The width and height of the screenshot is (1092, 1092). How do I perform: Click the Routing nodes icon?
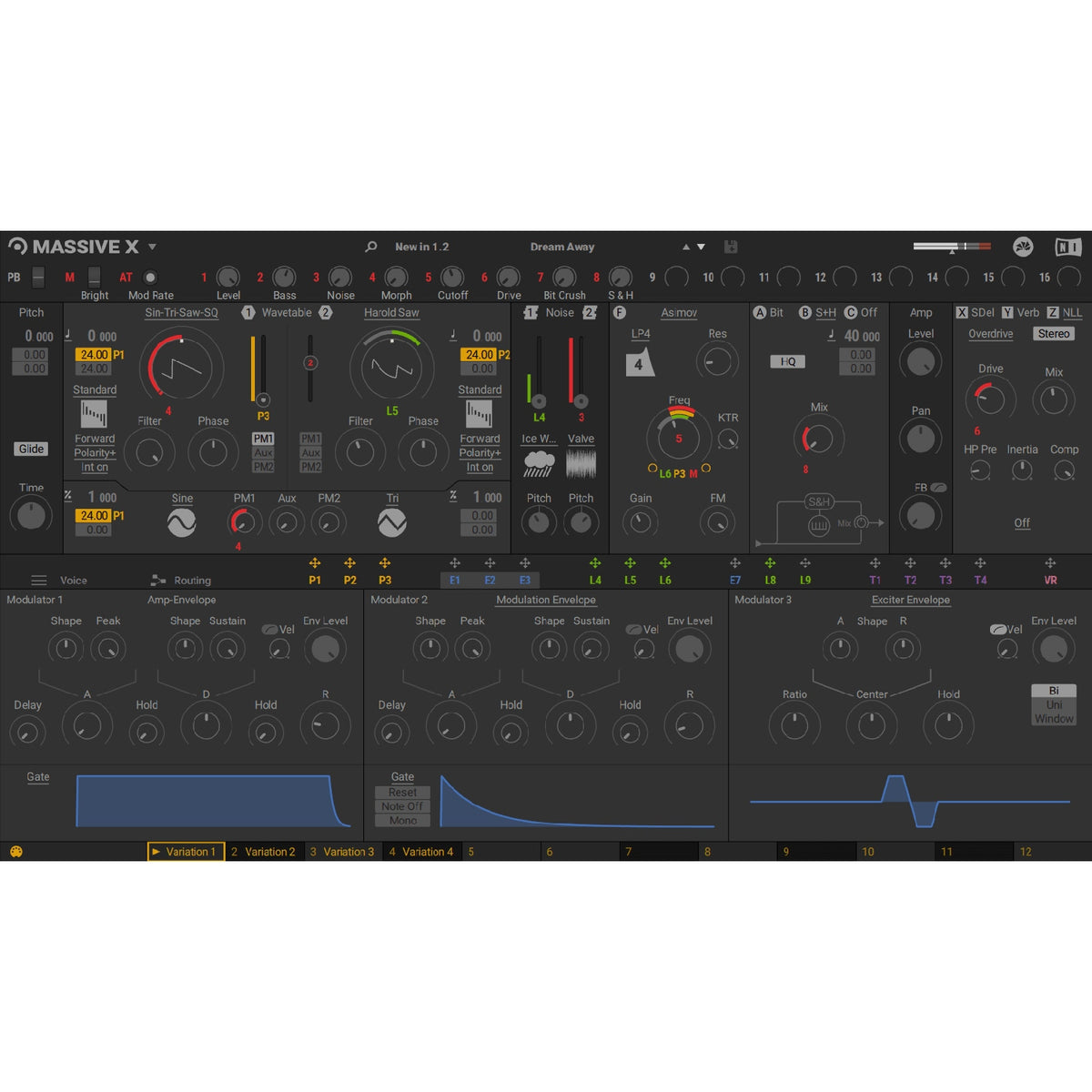[x=158, y=581]
